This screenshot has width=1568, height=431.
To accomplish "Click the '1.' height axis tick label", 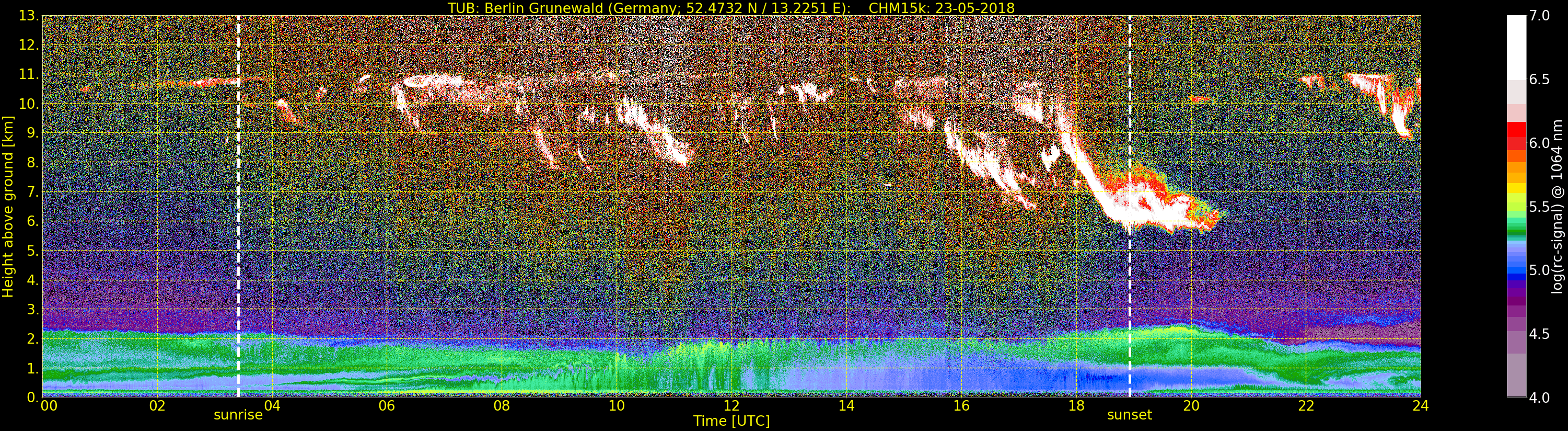I will (32, 368).
